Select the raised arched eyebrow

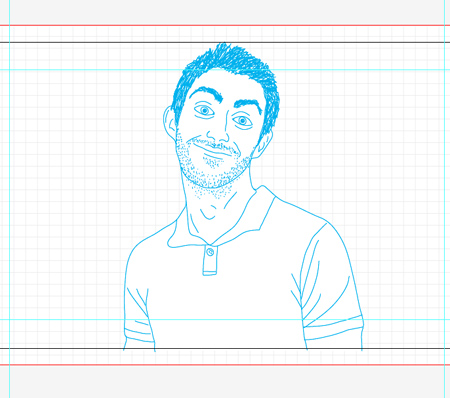pos(206,92)
